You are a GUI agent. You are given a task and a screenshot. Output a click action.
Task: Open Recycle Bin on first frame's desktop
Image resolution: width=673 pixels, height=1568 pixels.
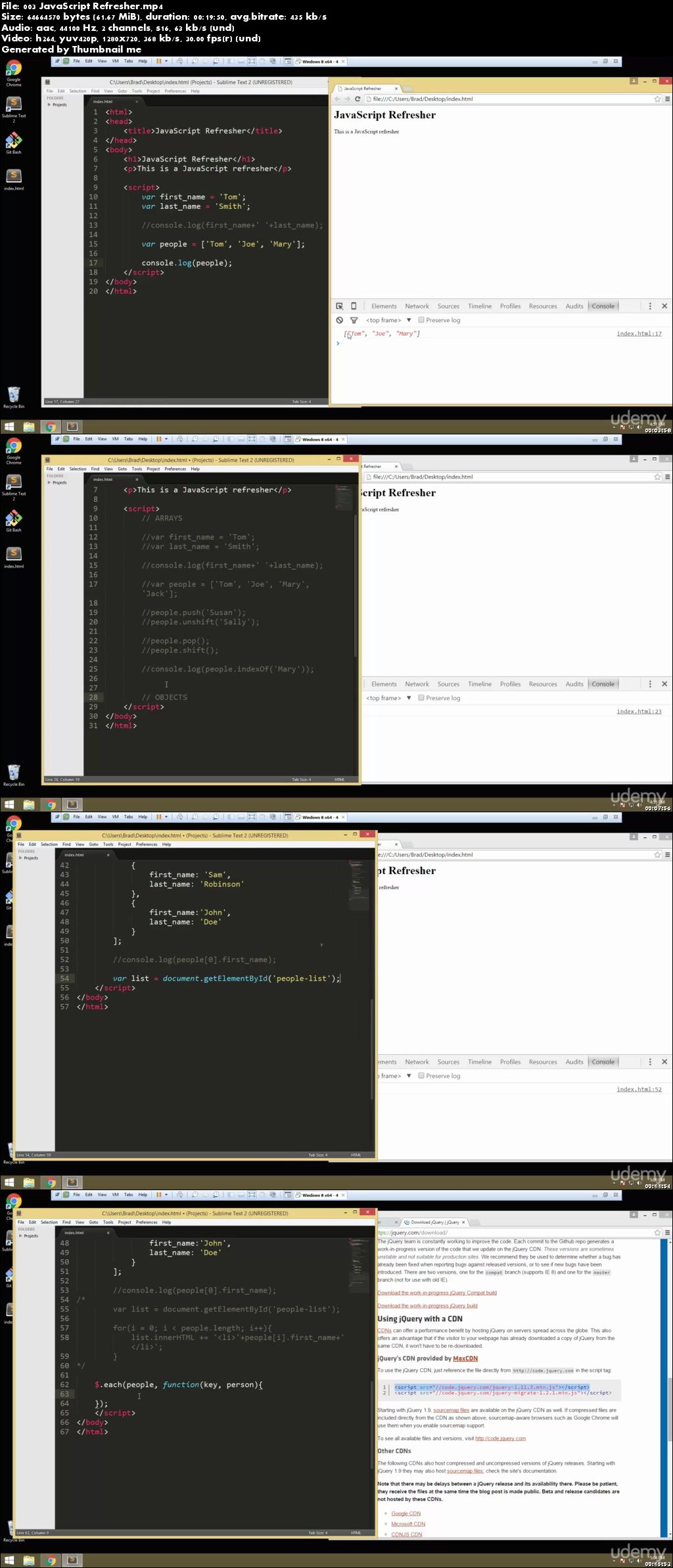tap(14, 398)
